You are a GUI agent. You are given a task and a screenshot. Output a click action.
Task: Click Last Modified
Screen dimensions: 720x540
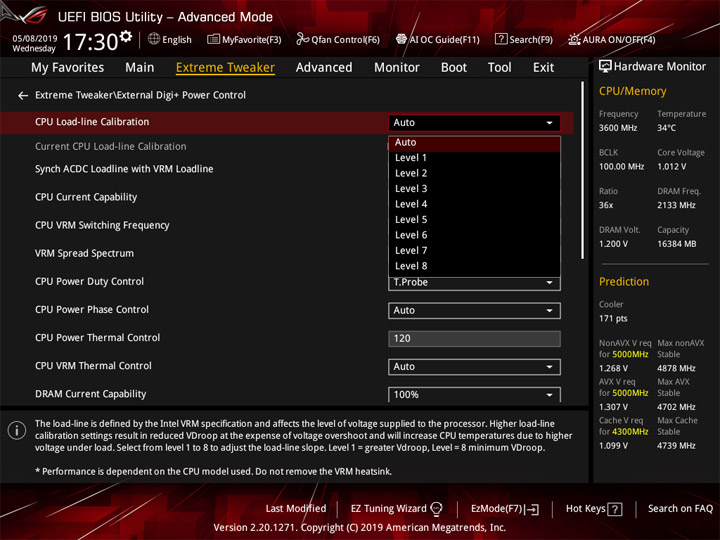296,509
